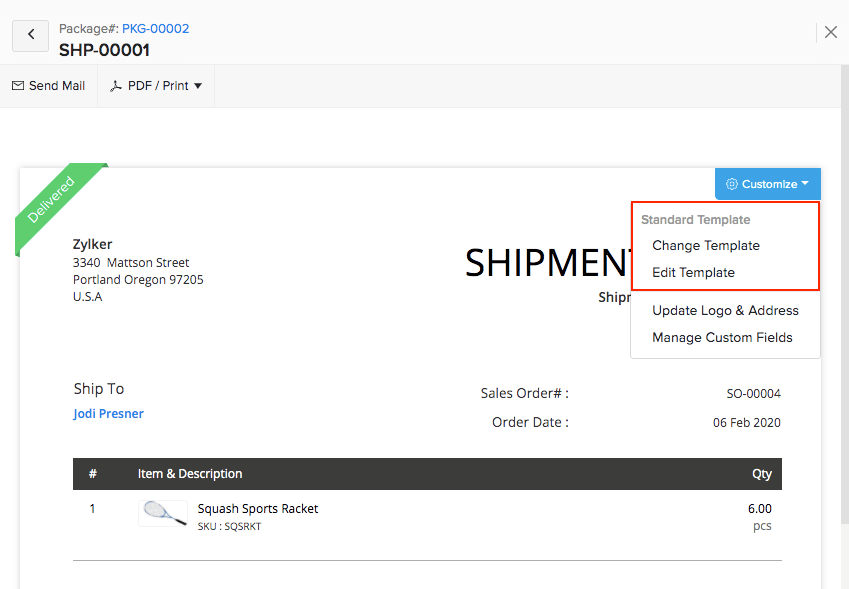Click the Jodi Presner customer link

point(108,413)
